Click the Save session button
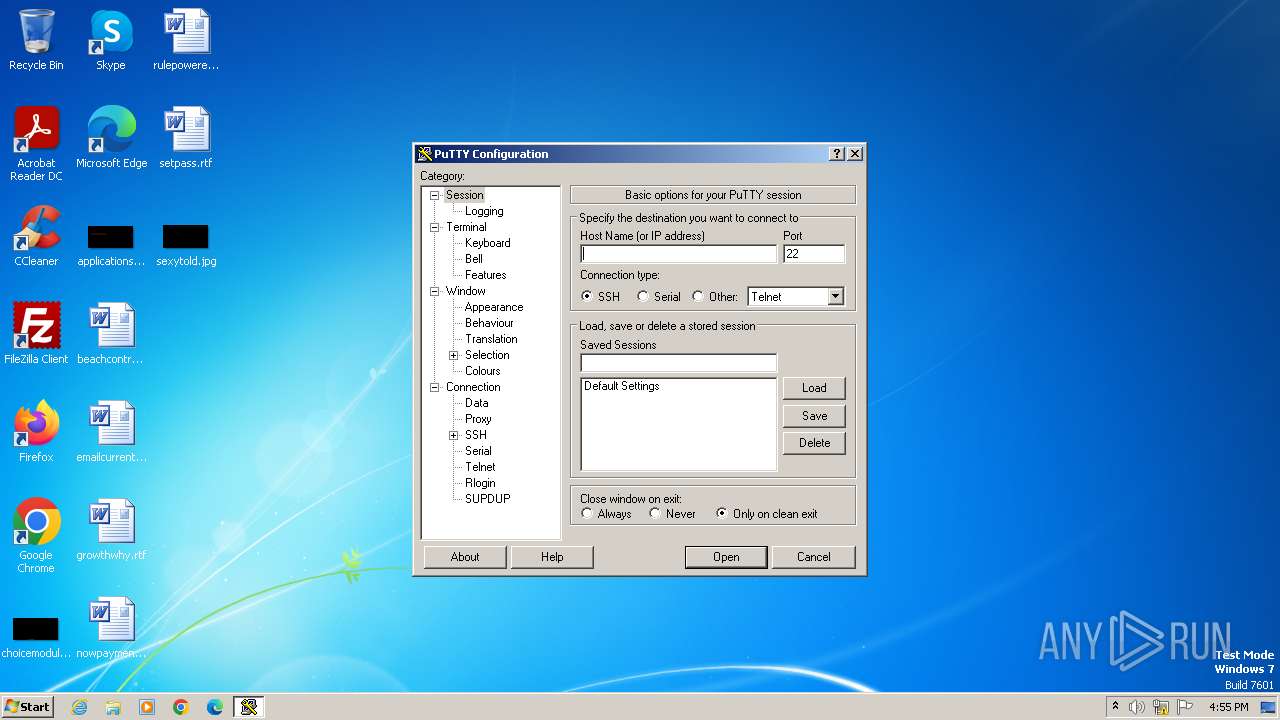The image size is (1280, 720). (x=814, y=416)
